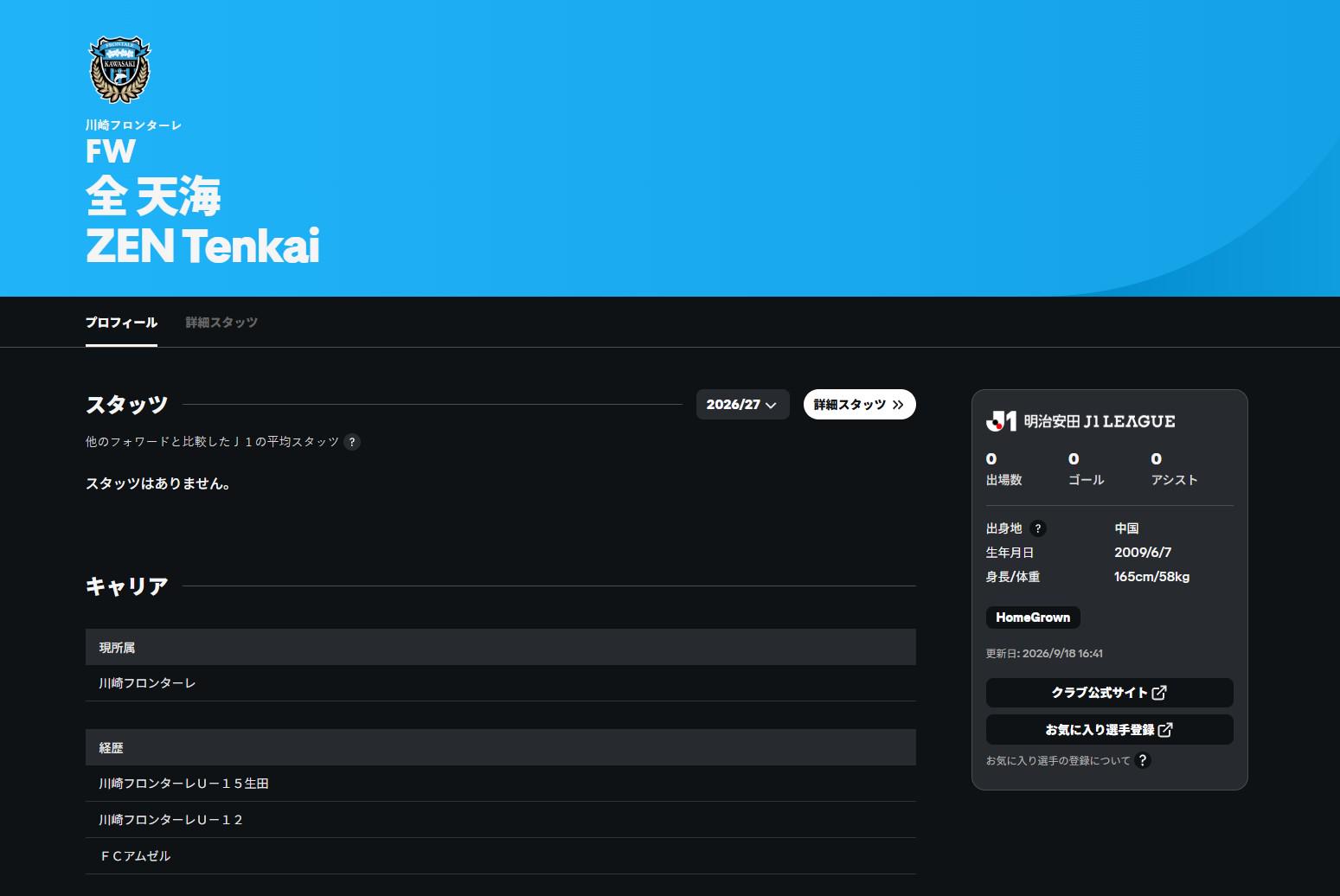Open the 2026/27 season dropdown
This screenshot has width=1340, height=896.
click(742, 405)
